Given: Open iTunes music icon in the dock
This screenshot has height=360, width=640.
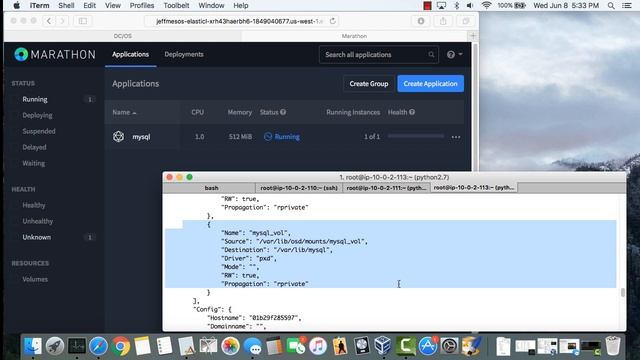Looking at the screenshot, I should click(x=318, y=346).
